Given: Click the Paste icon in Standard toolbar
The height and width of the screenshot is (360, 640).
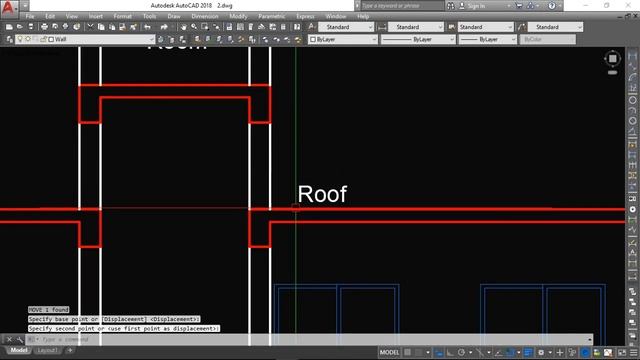Looking at the screenshot, I should pyautogui.click(x=112, y=27).
